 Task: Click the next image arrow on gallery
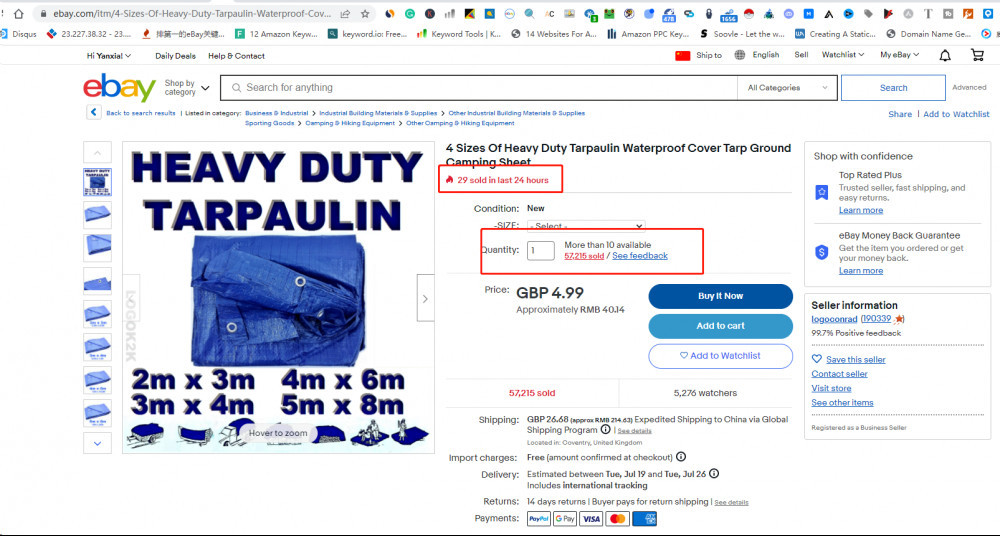425,298
